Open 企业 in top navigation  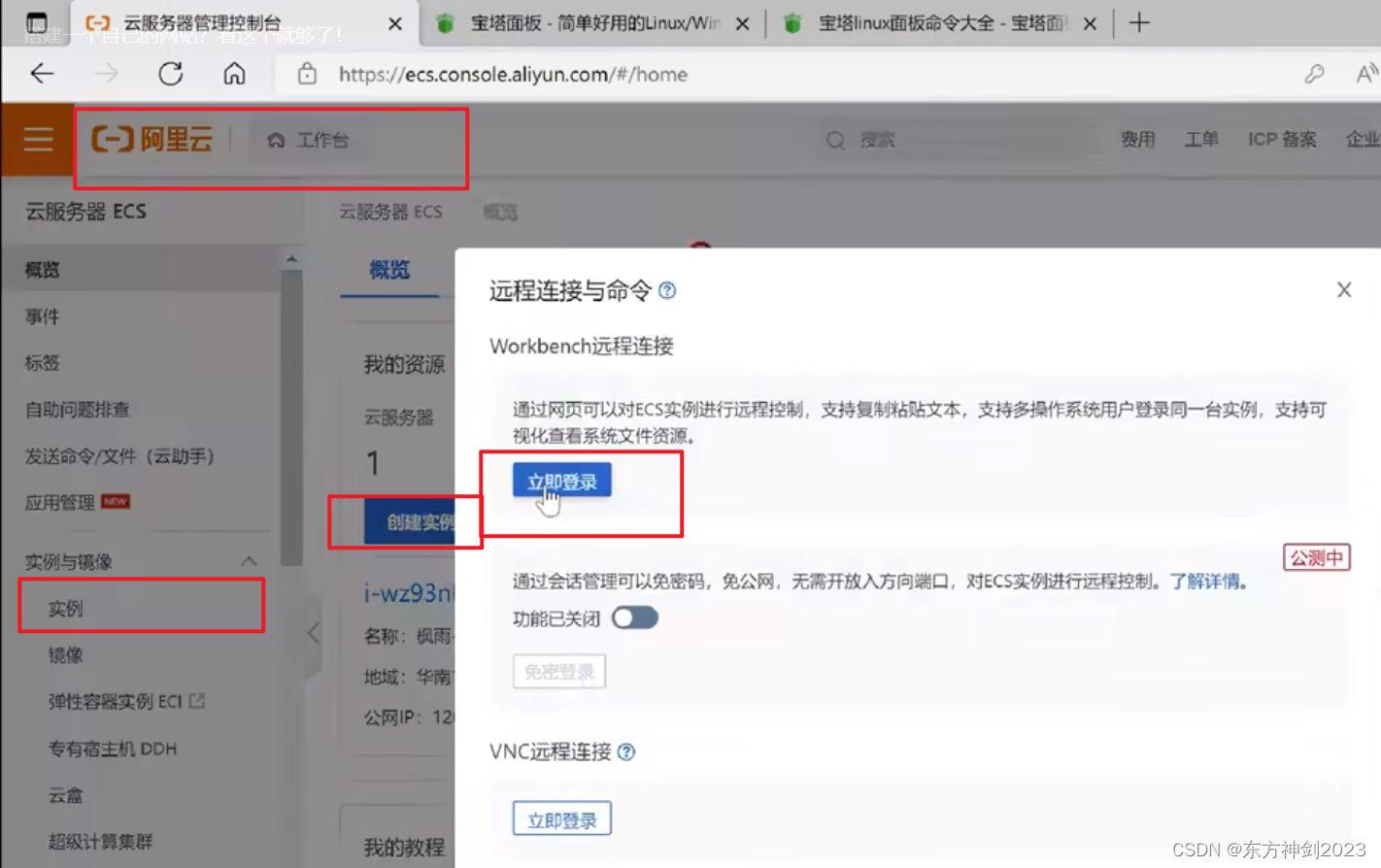coord(1363,140)
